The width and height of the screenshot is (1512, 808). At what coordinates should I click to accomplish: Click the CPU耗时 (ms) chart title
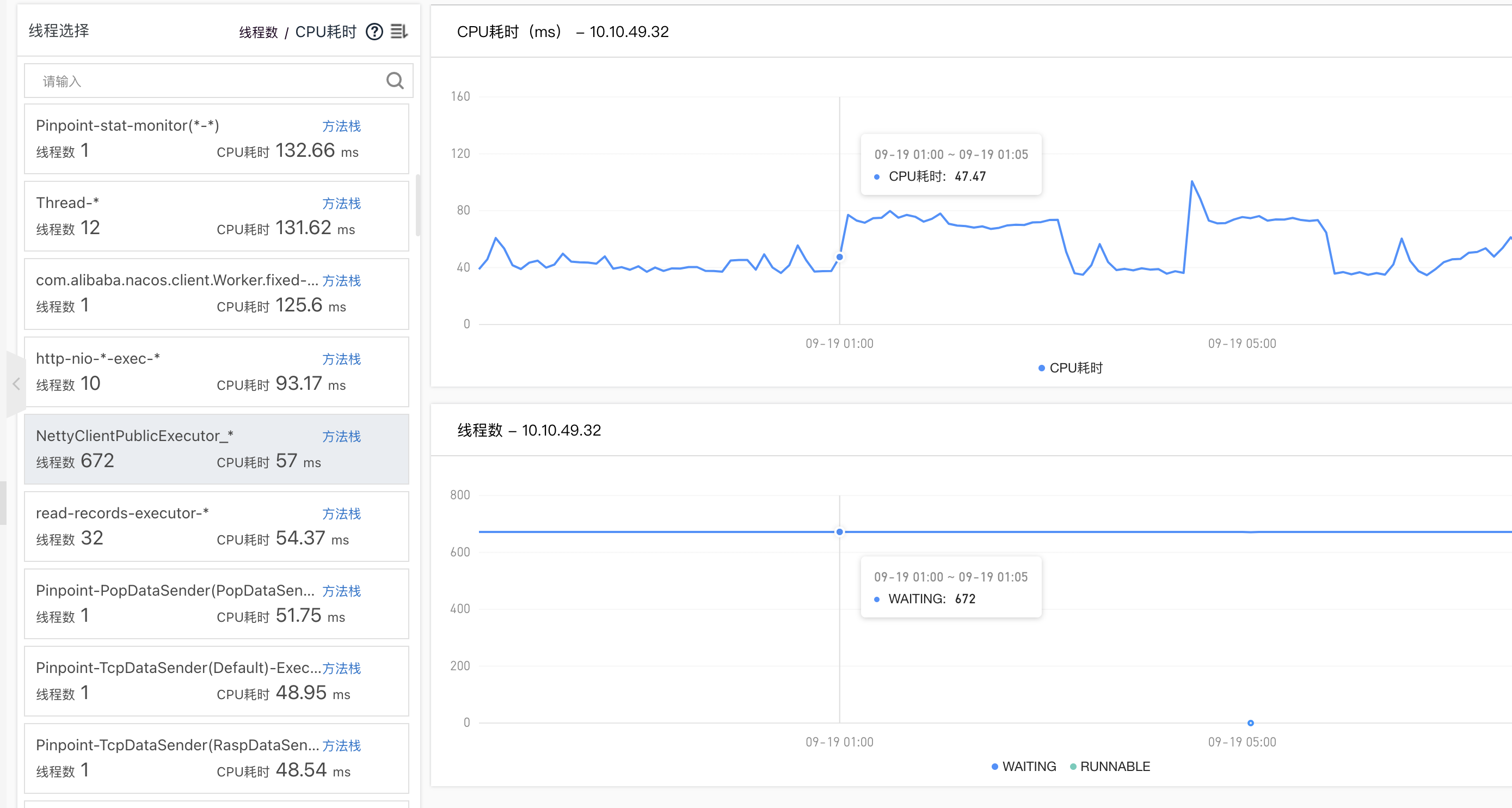coord(563,32)
